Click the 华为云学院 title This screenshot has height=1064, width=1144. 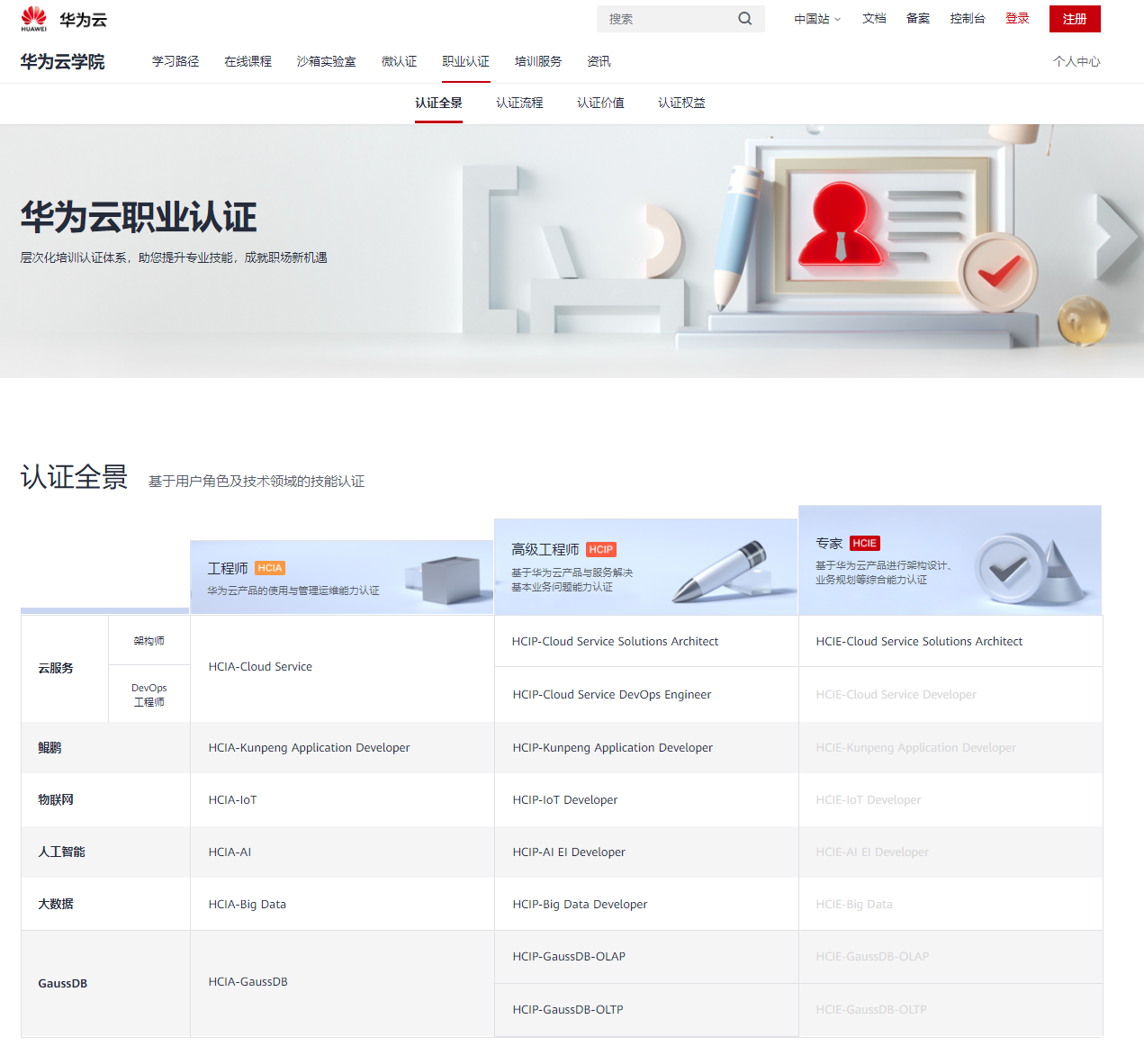(x=63, y=61)
